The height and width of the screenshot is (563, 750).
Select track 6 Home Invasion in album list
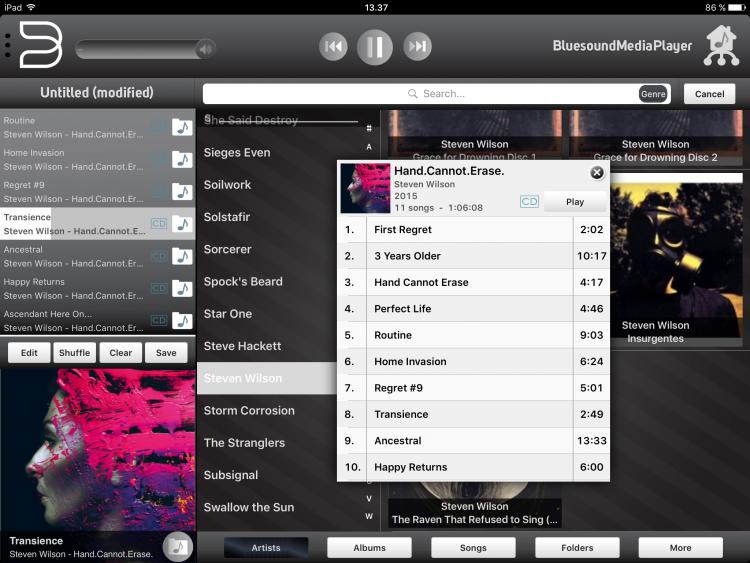tap(474, 362)
